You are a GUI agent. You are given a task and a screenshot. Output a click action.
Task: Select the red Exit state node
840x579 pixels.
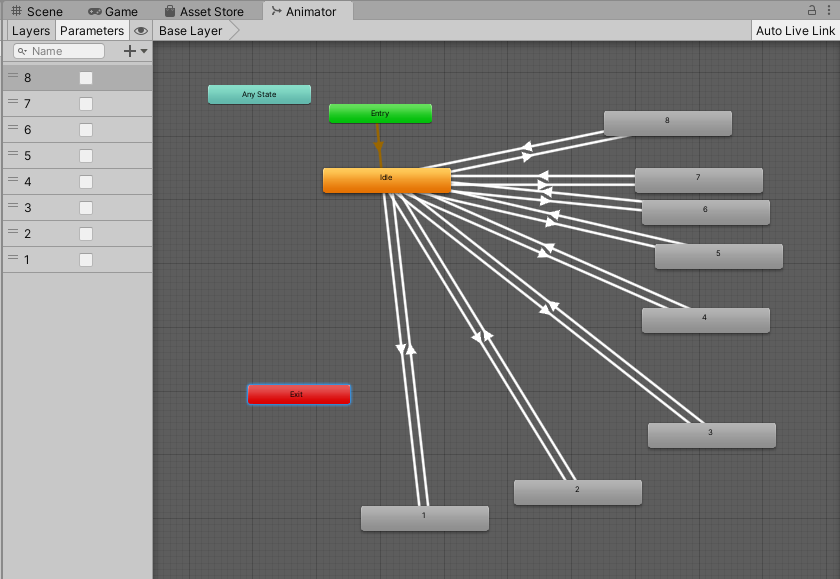coord(298,394)
